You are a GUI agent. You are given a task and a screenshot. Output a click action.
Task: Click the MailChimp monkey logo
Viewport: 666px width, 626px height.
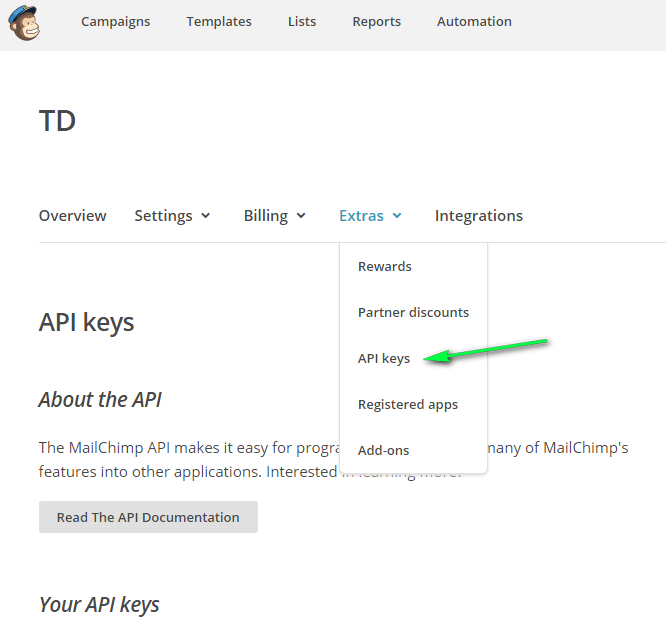pyautogui.click(x=25, y=23)
